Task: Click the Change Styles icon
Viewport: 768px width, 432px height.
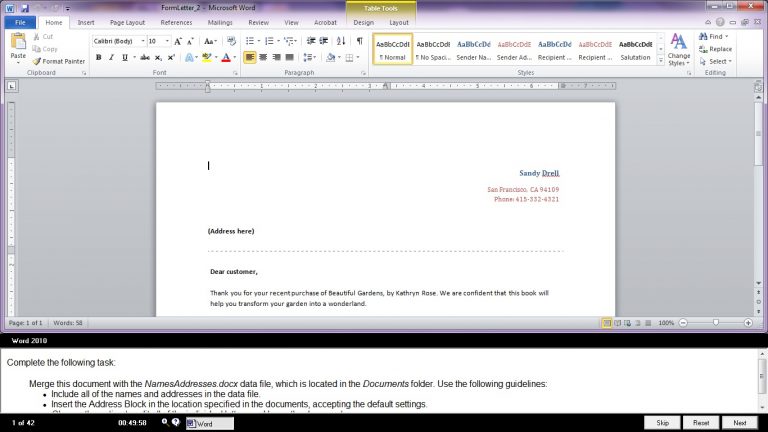Action: pos(679,48)
